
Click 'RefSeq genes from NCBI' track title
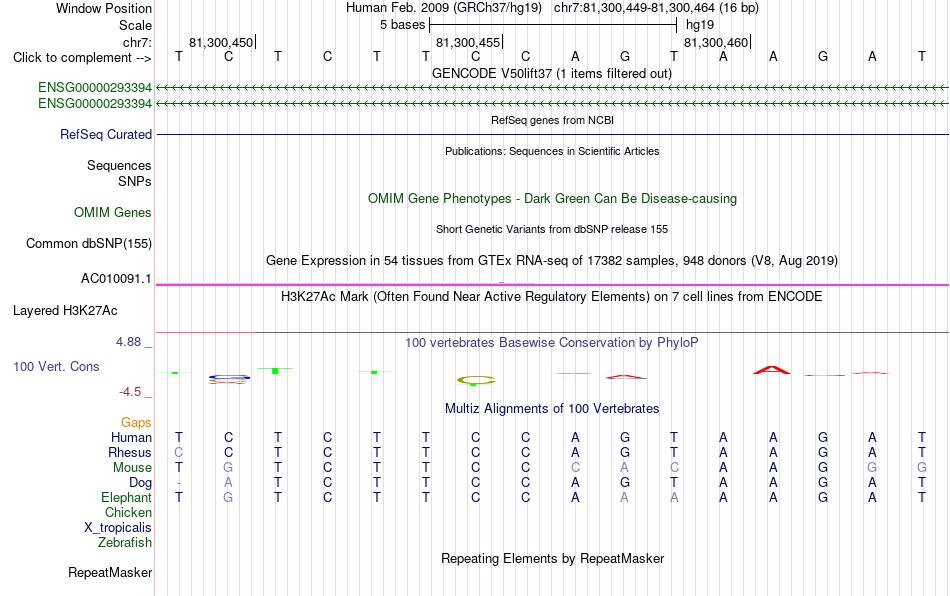click(x=552, y=120)
